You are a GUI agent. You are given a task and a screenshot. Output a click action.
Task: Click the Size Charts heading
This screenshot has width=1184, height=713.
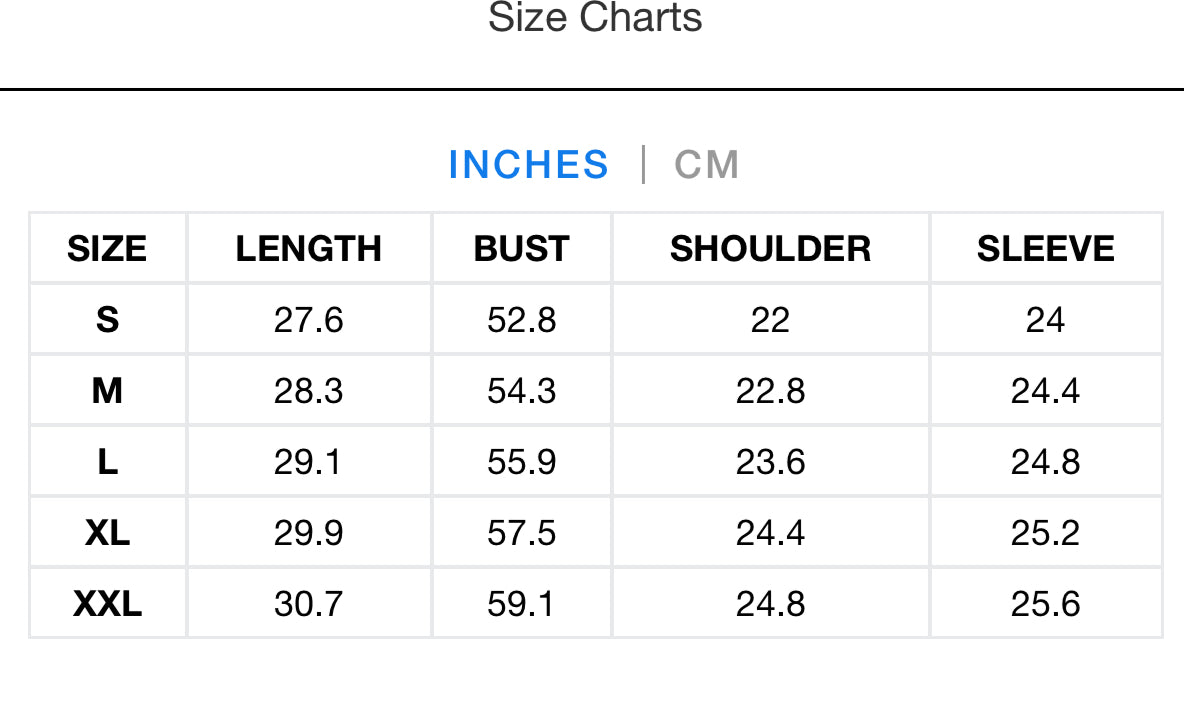595,18
